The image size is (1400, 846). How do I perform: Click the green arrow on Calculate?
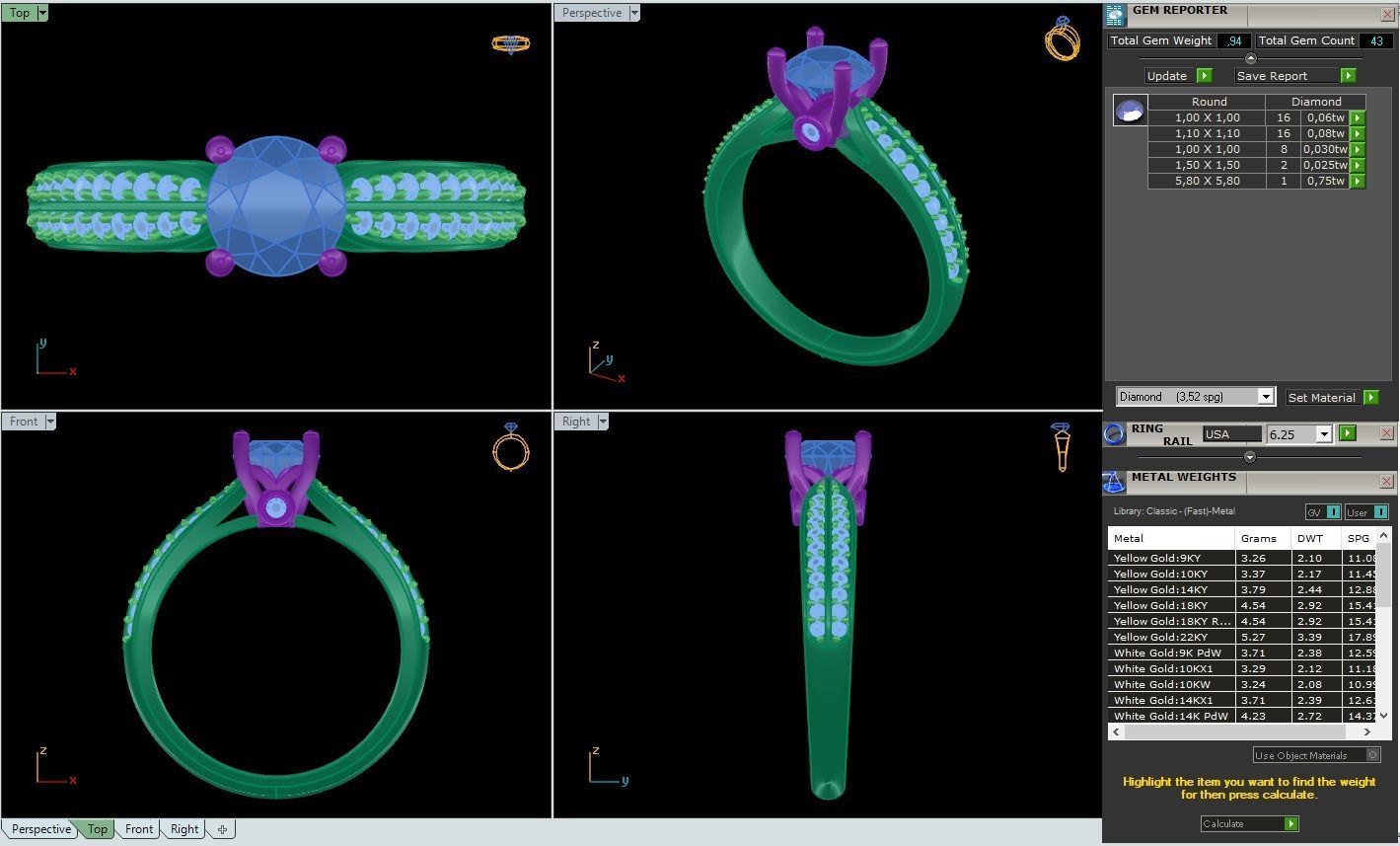click(x=1290, y=823)
